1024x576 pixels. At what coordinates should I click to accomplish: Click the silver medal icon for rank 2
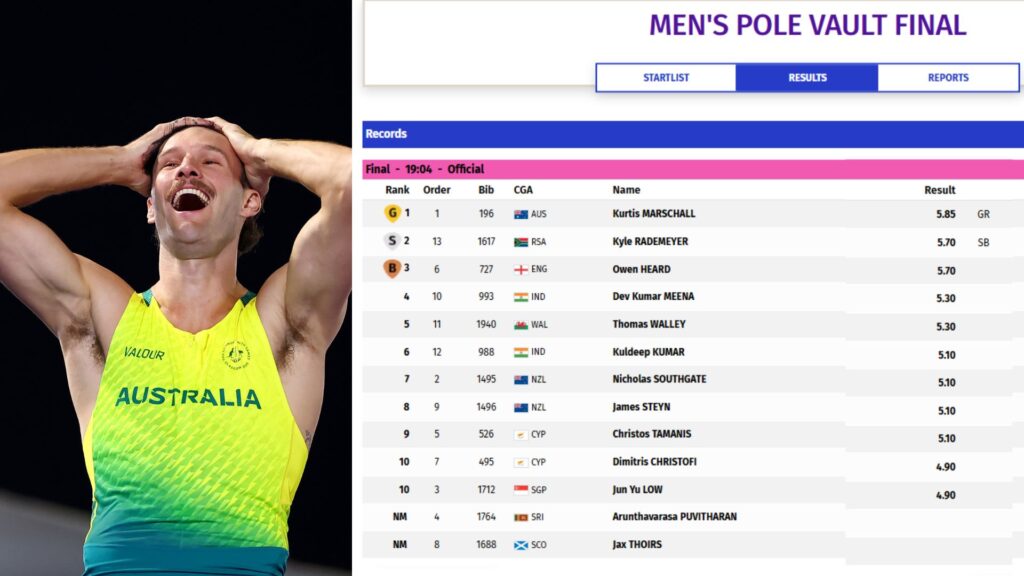392,241
